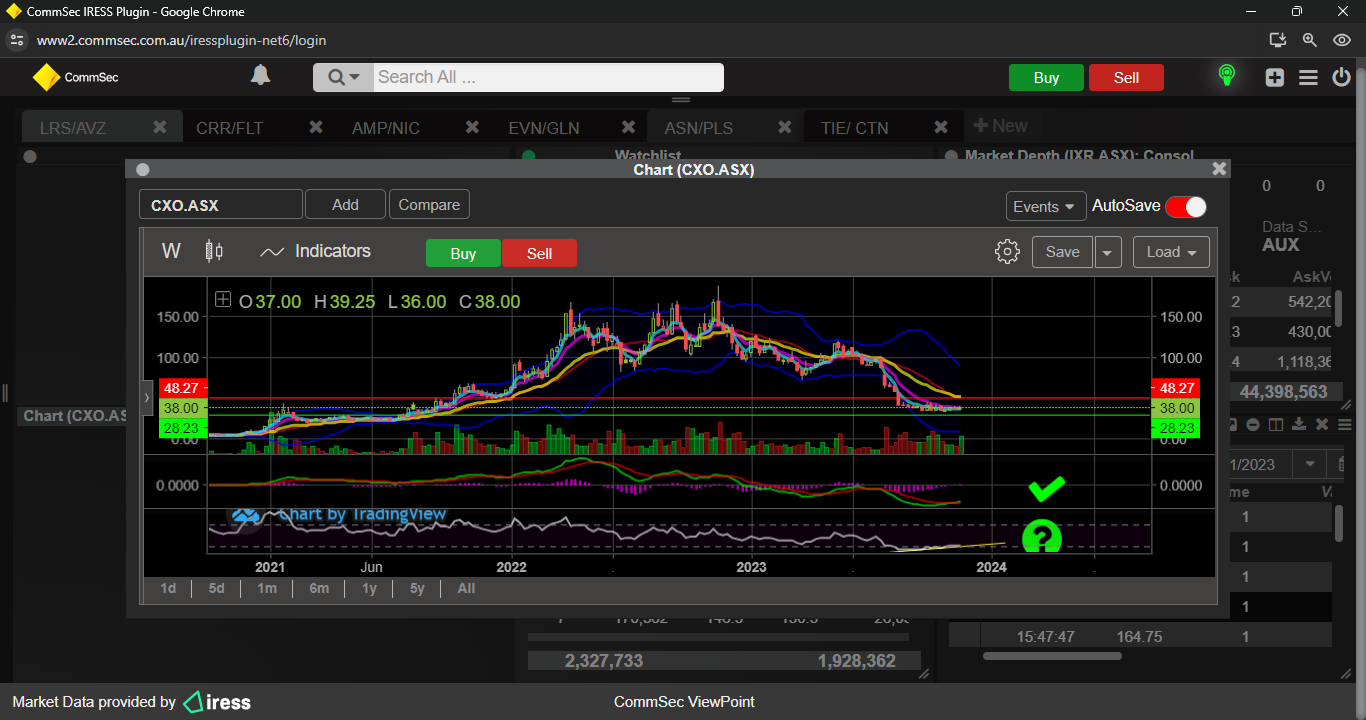The height and width of the screenshot is (720, 1366).
Task: Close the LRS/AVZ tab
Action: pos(160,127)
